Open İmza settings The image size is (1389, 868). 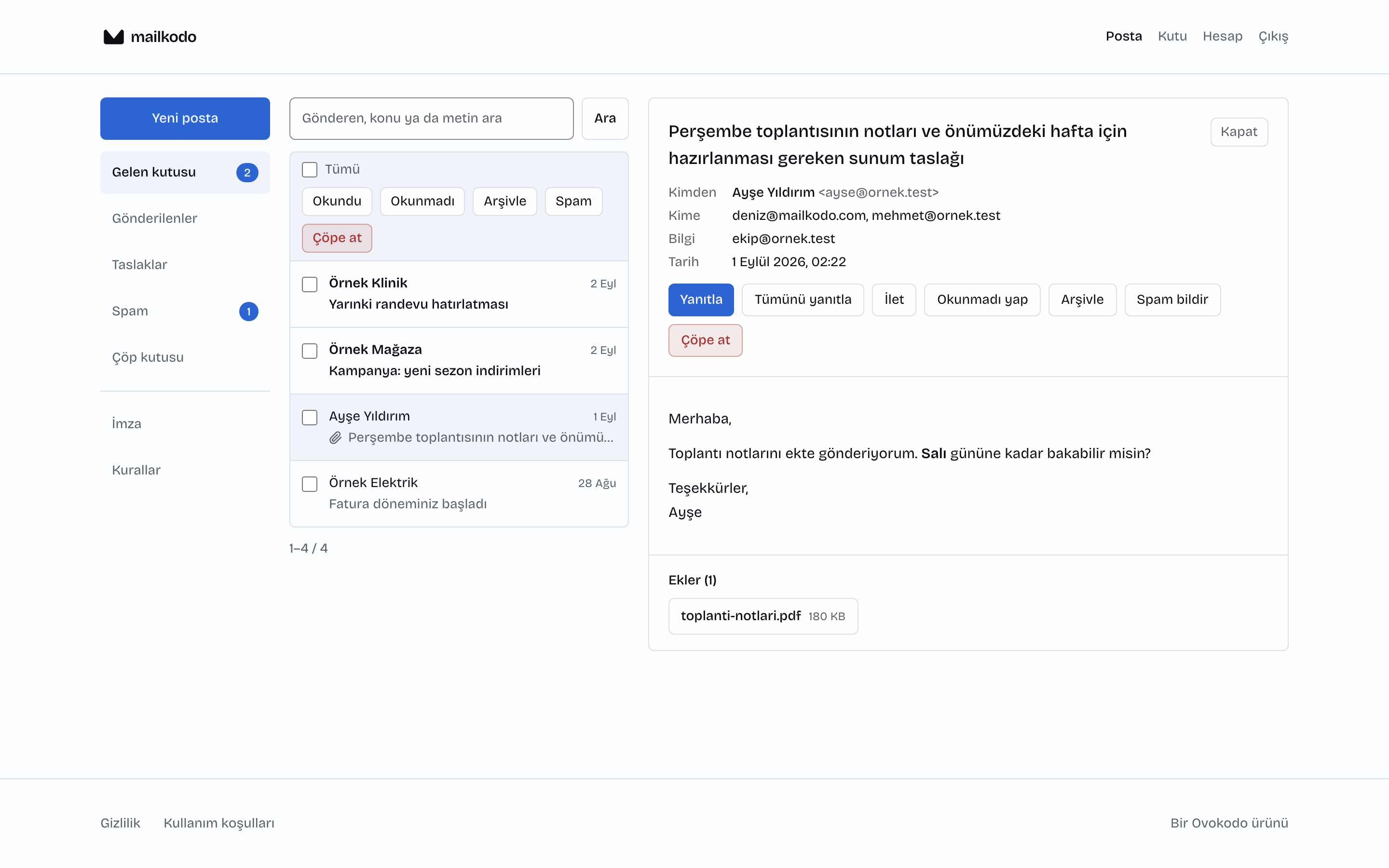[x=185, y=424]
